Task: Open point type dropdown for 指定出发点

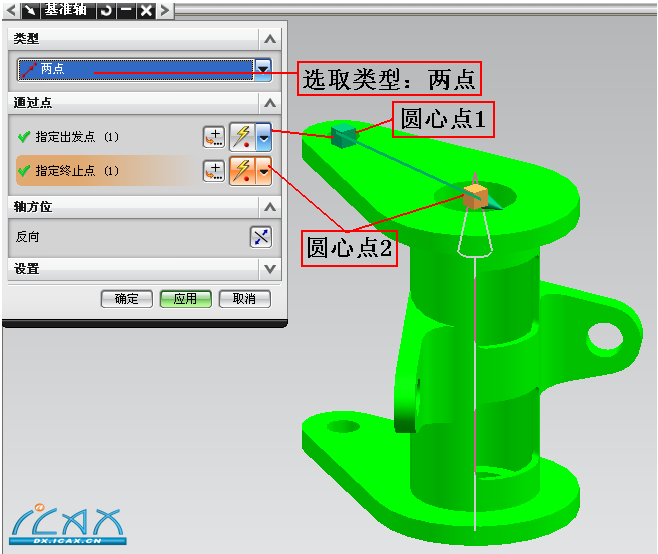Action: (264, 137)
